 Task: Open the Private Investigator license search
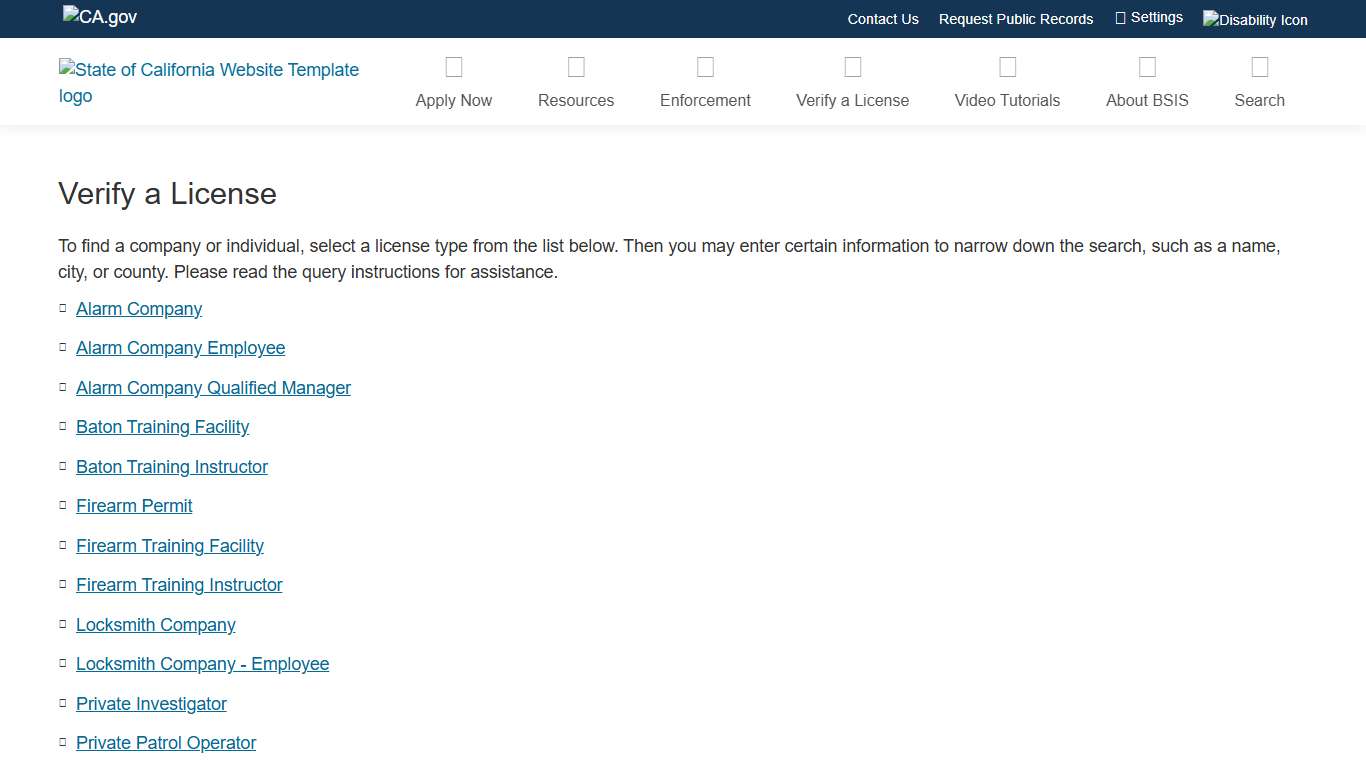[x=151, y=704]
